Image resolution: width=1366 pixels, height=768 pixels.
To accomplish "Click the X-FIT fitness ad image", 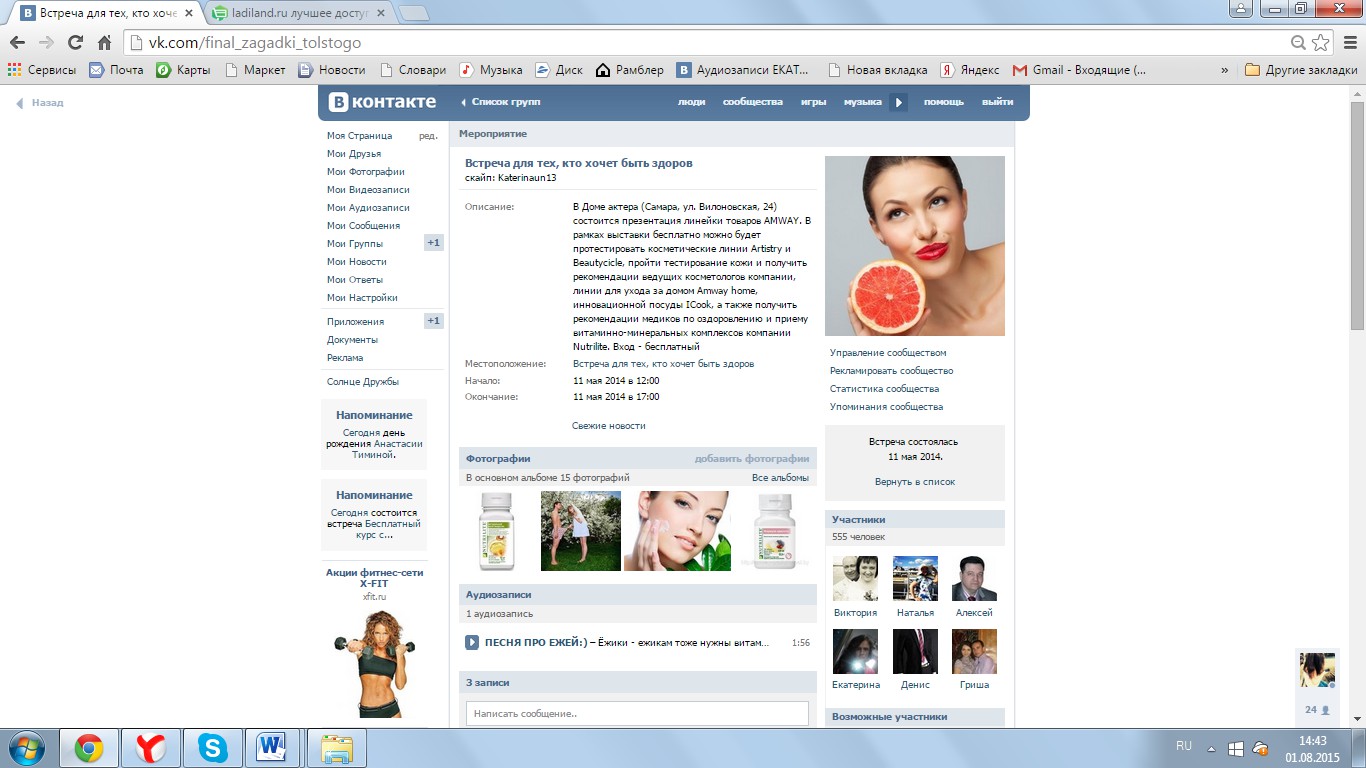I will 373,663.
